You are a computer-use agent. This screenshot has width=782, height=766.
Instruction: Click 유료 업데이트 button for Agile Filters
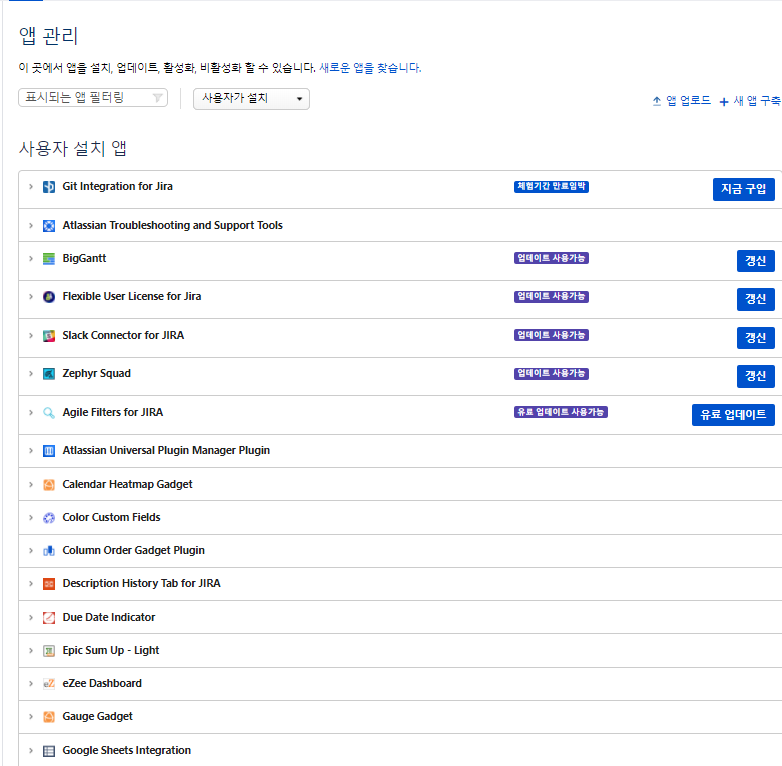click(x=733, y=415)
